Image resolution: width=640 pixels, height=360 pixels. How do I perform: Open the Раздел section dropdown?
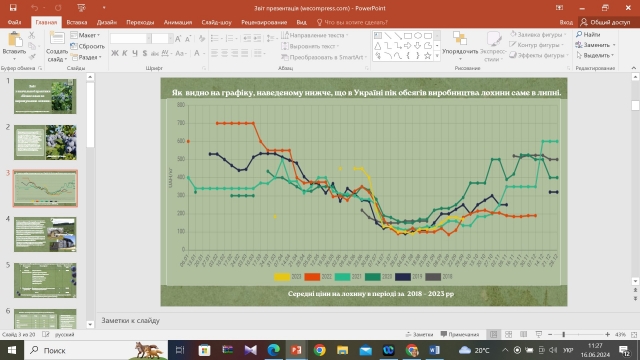86,58
